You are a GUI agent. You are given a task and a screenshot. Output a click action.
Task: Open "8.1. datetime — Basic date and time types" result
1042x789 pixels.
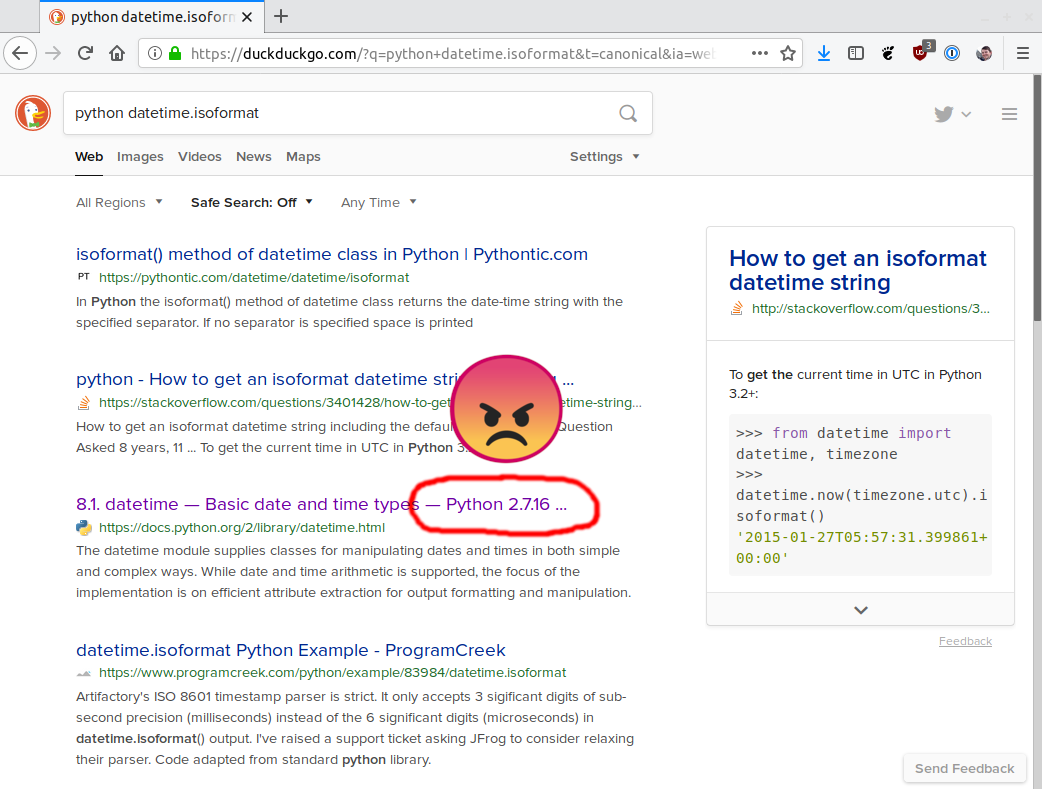click(322, 505)
